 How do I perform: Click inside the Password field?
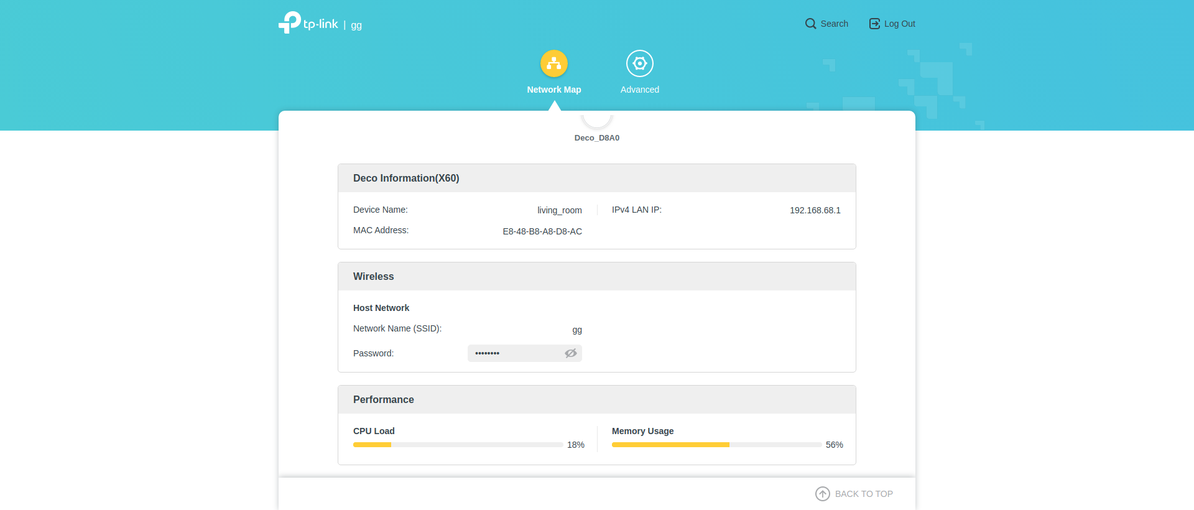click(512, 353)
